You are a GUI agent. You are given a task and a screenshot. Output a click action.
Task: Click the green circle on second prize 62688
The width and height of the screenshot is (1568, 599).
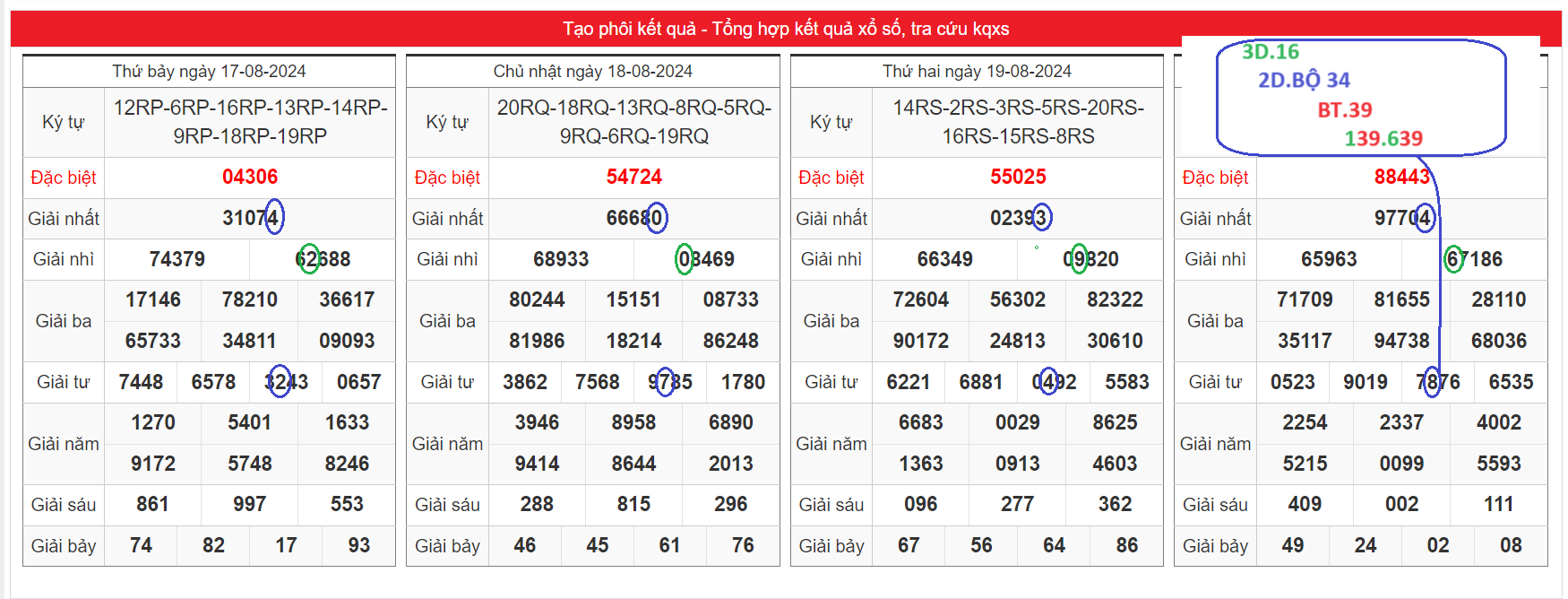[308, 259]
